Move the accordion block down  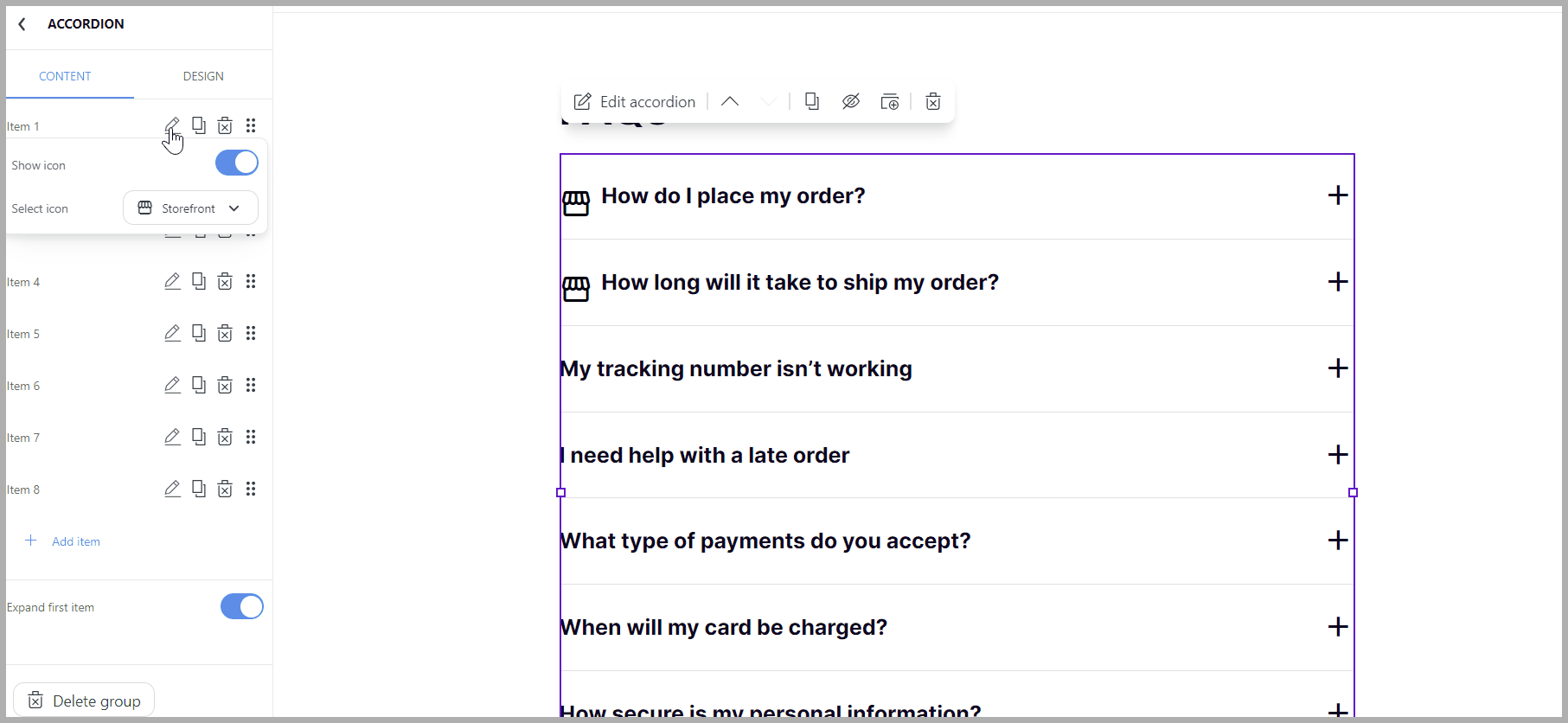point(768,102)
